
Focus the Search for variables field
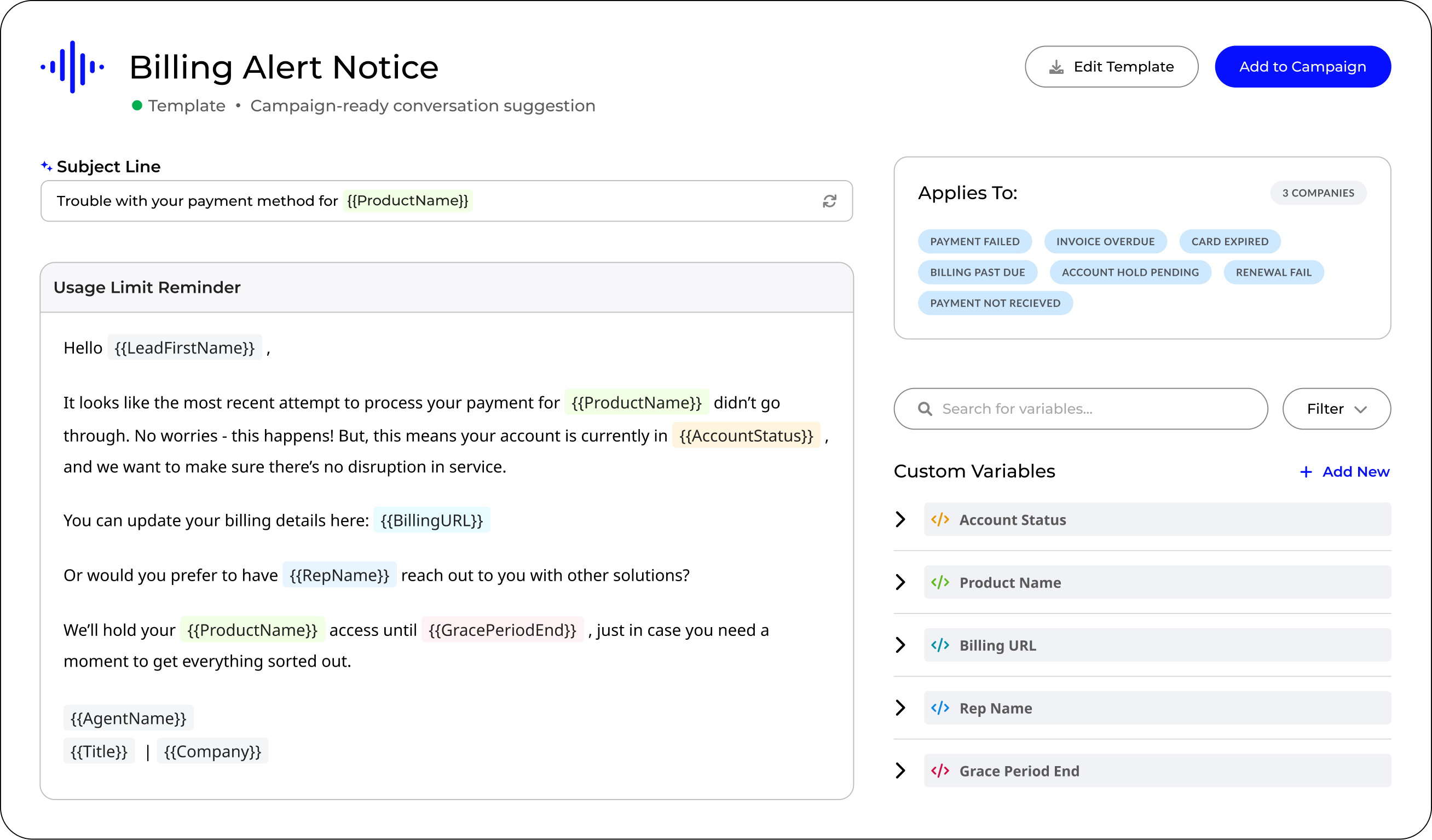pyautogui.click(x=1080, y=409)
